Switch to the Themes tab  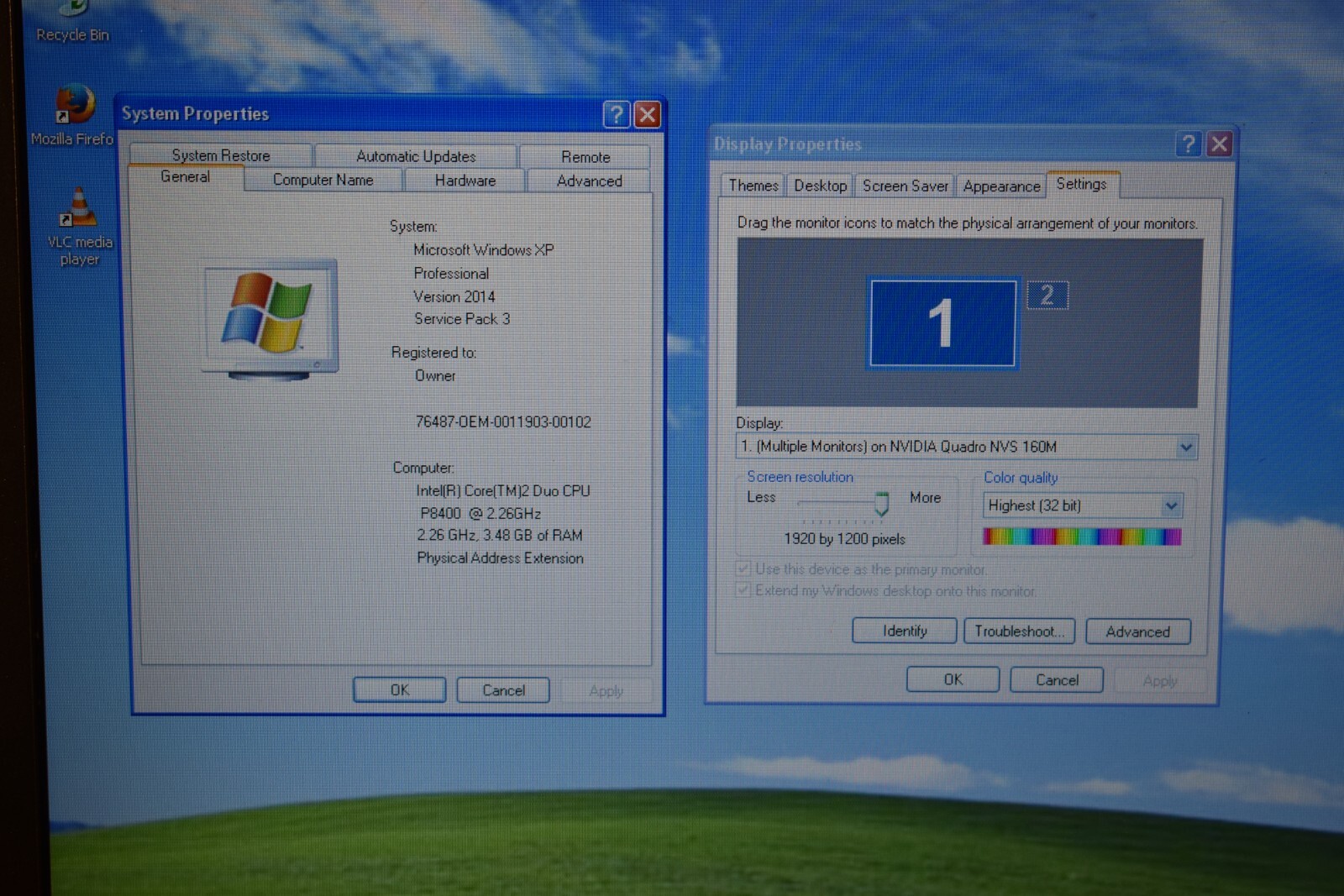pyautogui.click(x=753, y=186)
